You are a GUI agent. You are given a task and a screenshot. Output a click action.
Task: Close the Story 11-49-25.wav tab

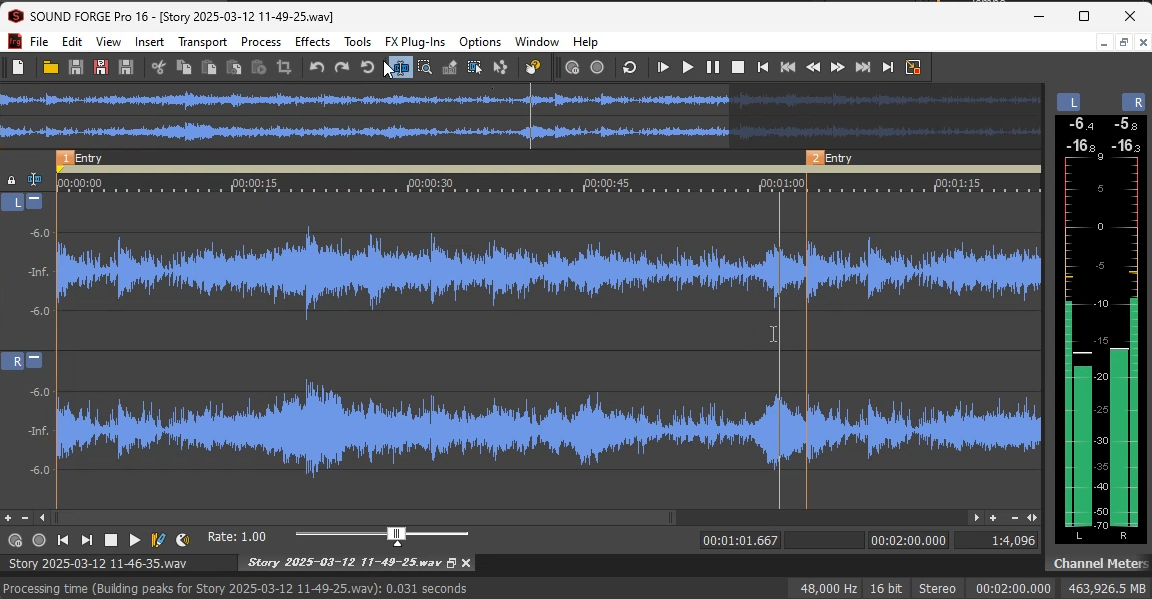[466, 563]
